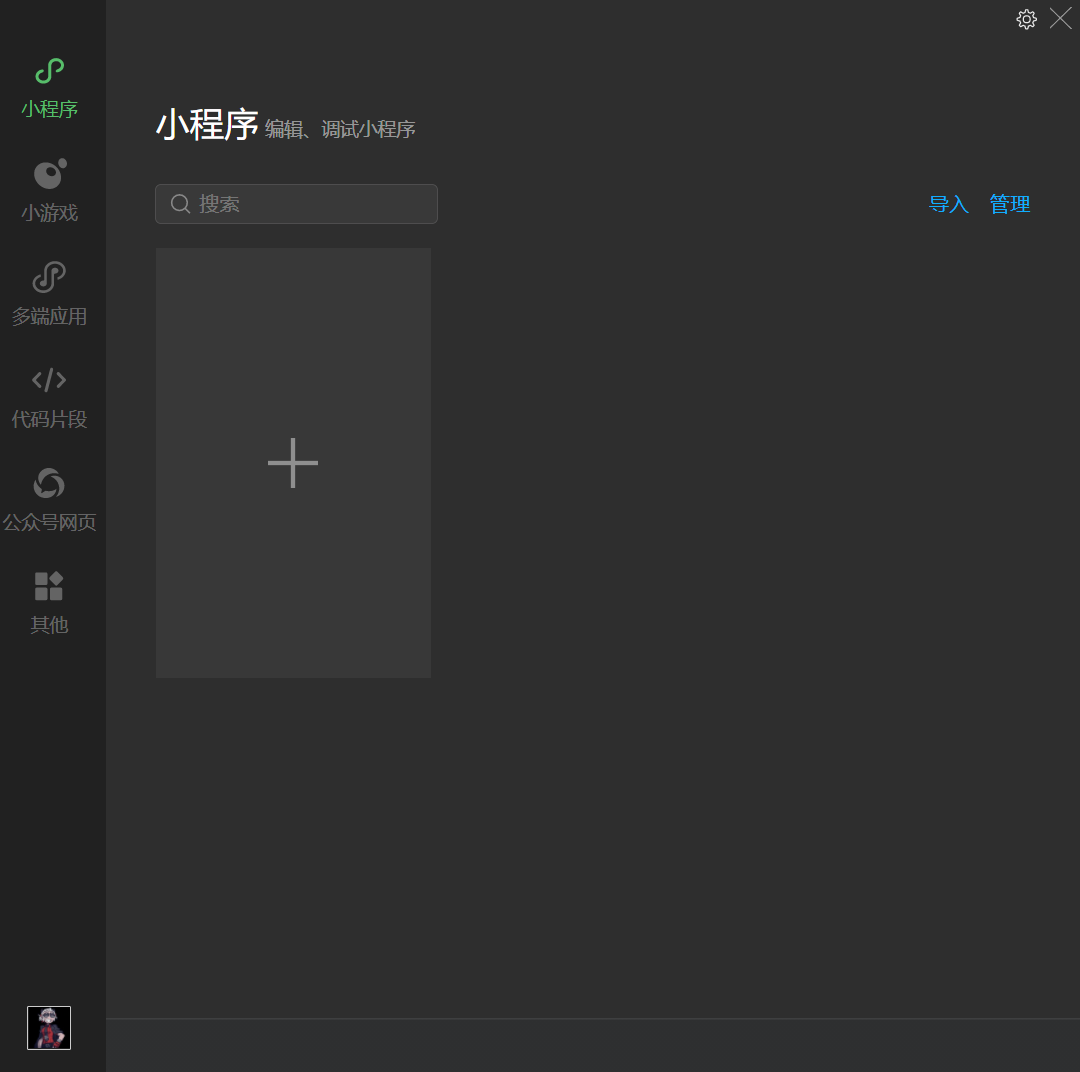Click the green 小程序 mini program icon
This screenshot has width=1080, height=1072.
(49, 71)
